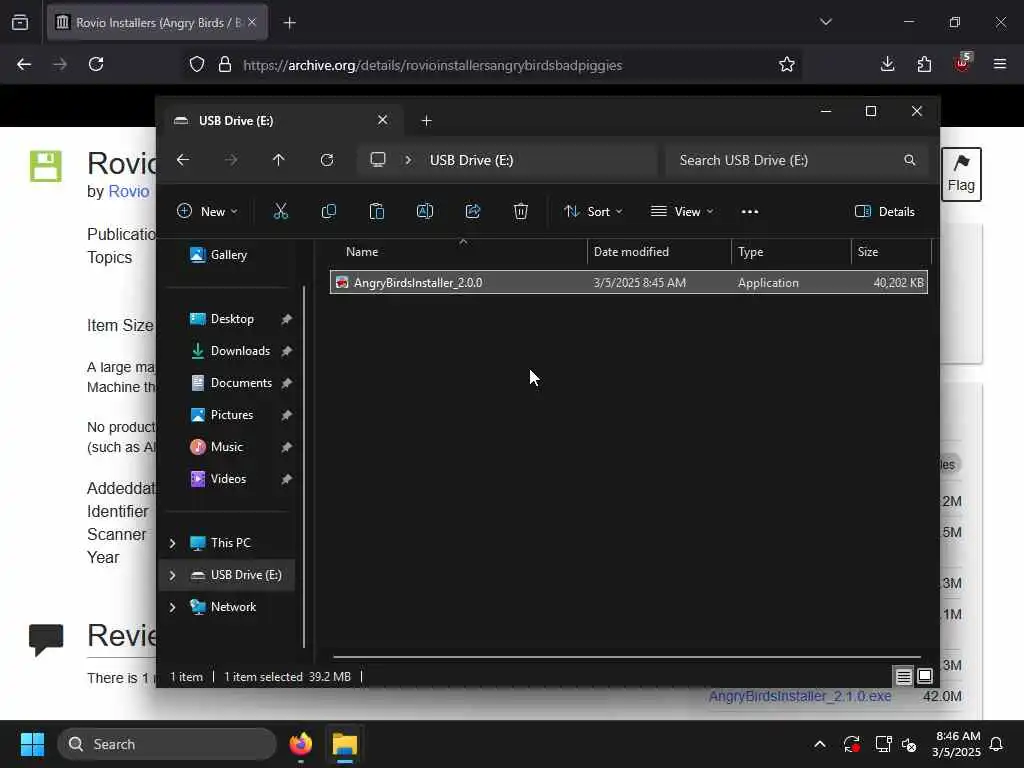1024x768 pixels.
Task: Select AngryBirdsInstaller_2.0.0 file
Action: 628,282
